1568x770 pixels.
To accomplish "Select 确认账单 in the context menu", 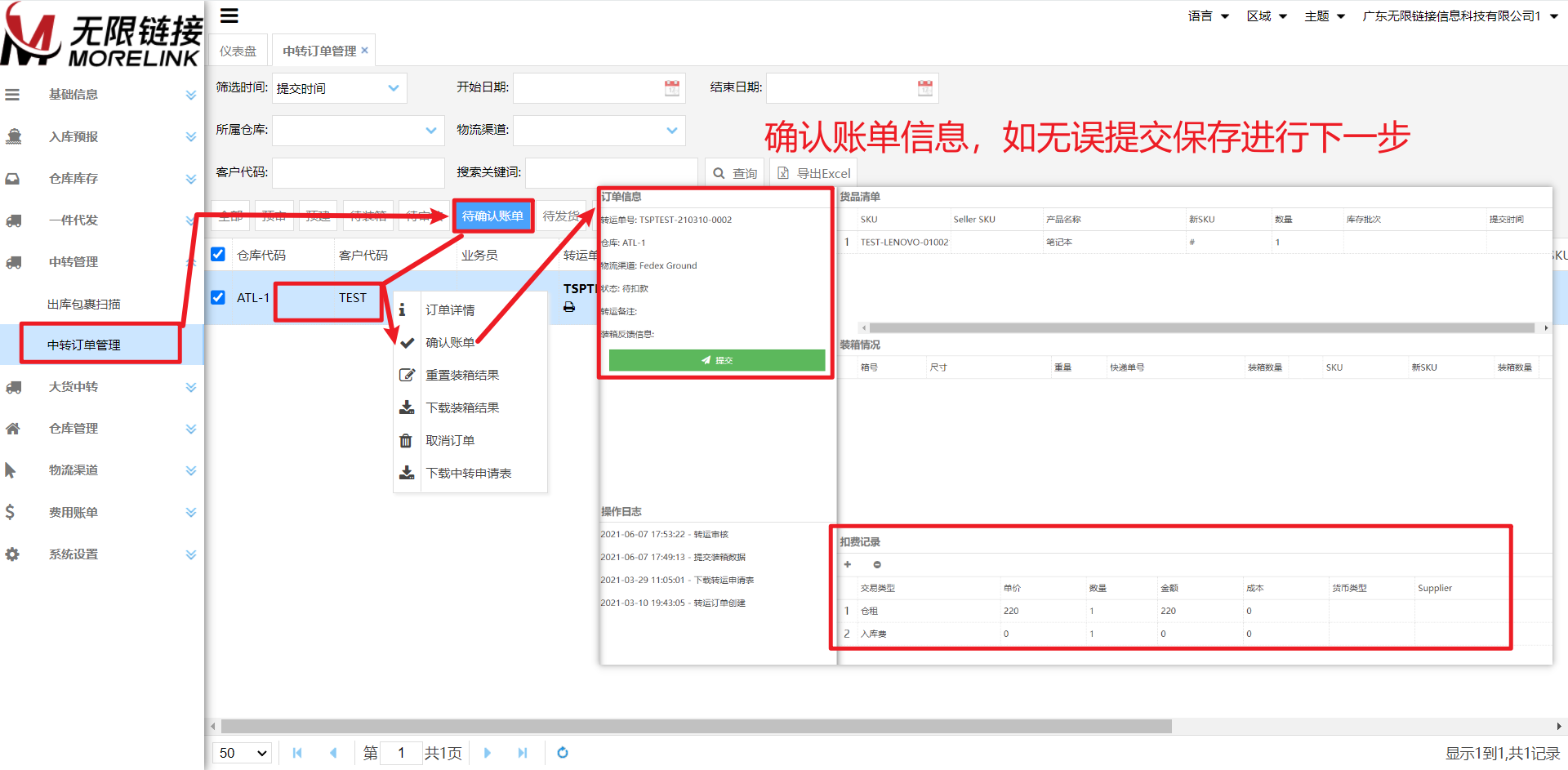I will [x=449, y=343].
